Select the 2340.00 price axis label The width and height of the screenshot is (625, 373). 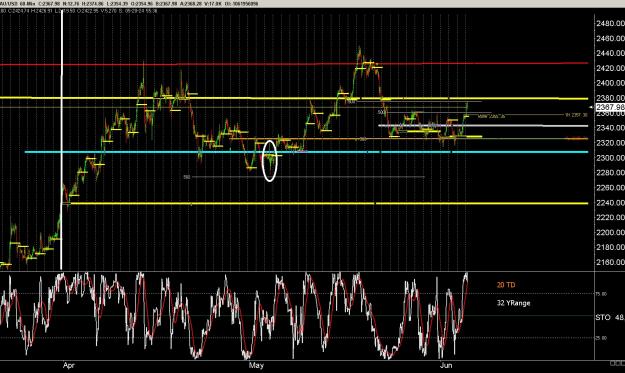coord(610,128)
